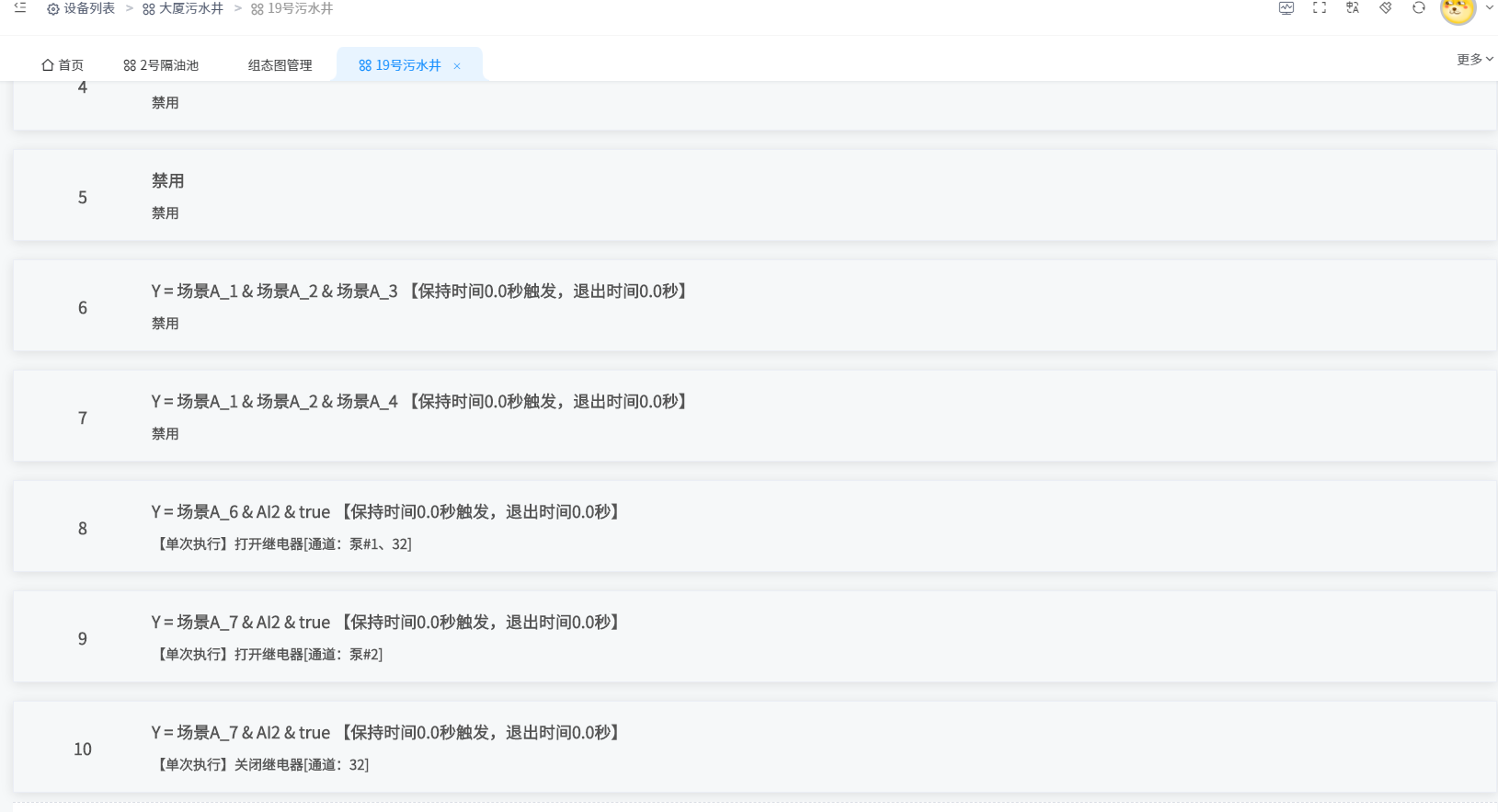Navigate to 大厦污水井 in the breadcrumb
1498x812 pixels.
tap(183, 8)
